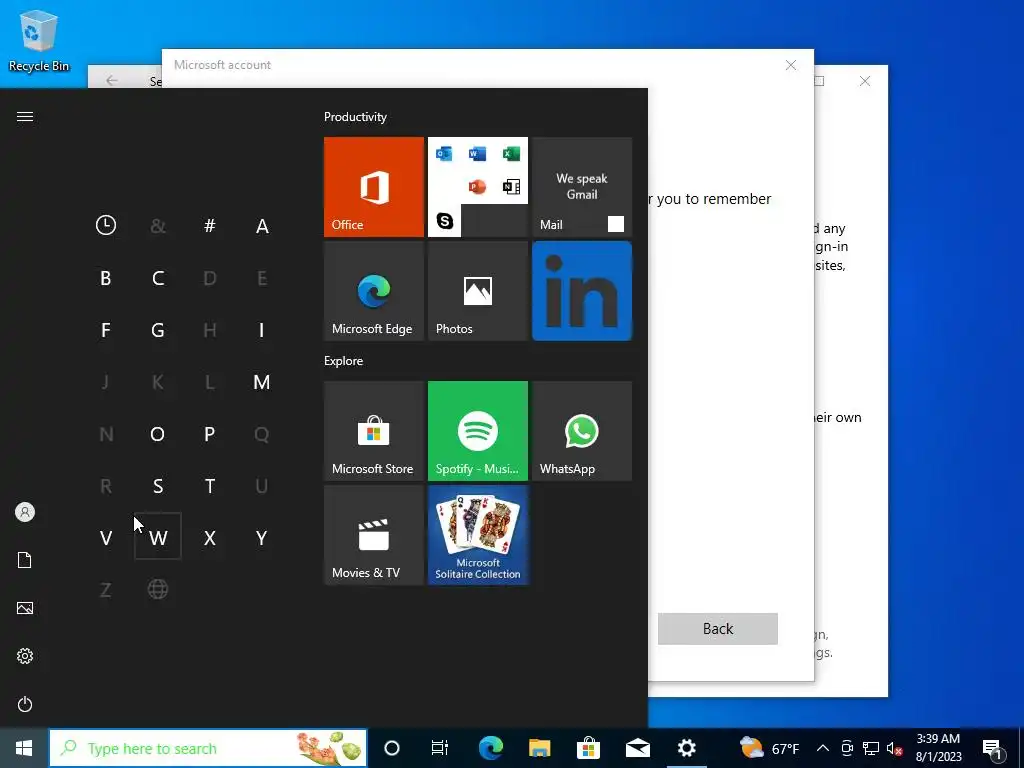Click the Windows Start button
The width and height of the screenshot is (1024, 768).
pos(24,748)
